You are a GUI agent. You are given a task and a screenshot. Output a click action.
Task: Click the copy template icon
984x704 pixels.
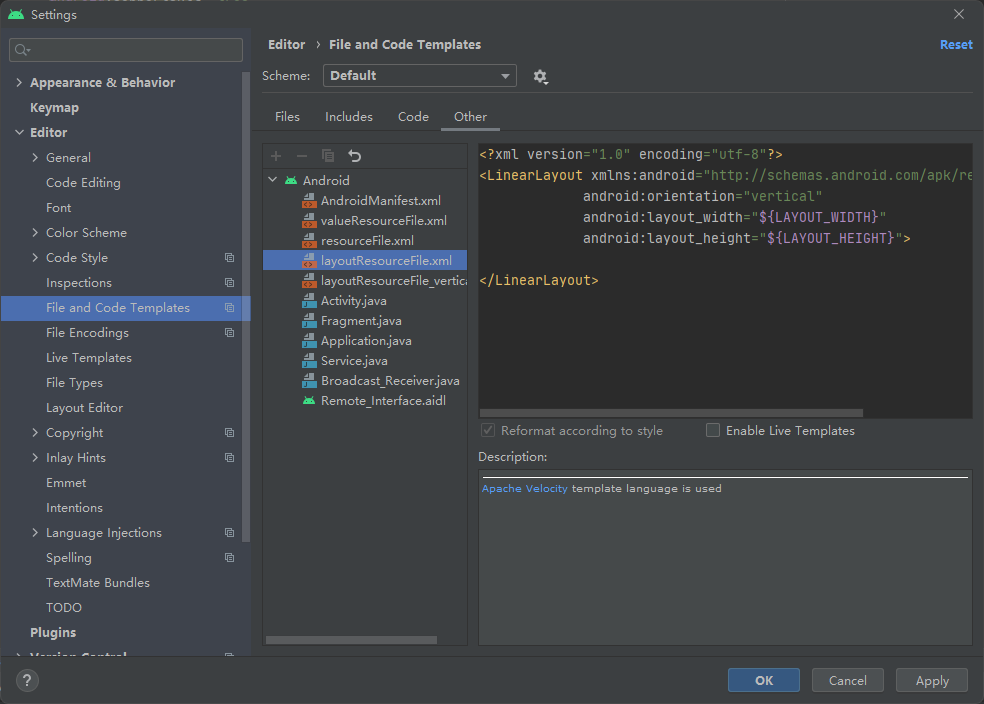click(328, 156)
